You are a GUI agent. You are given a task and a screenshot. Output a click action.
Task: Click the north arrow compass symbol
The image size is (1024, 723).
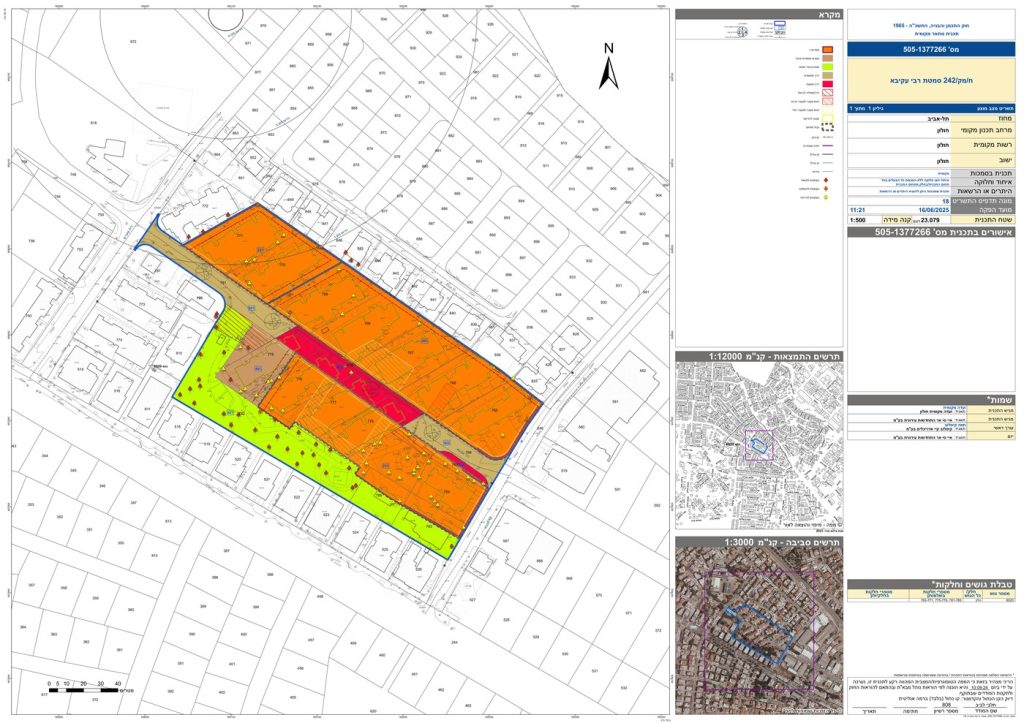click(609, 66)
